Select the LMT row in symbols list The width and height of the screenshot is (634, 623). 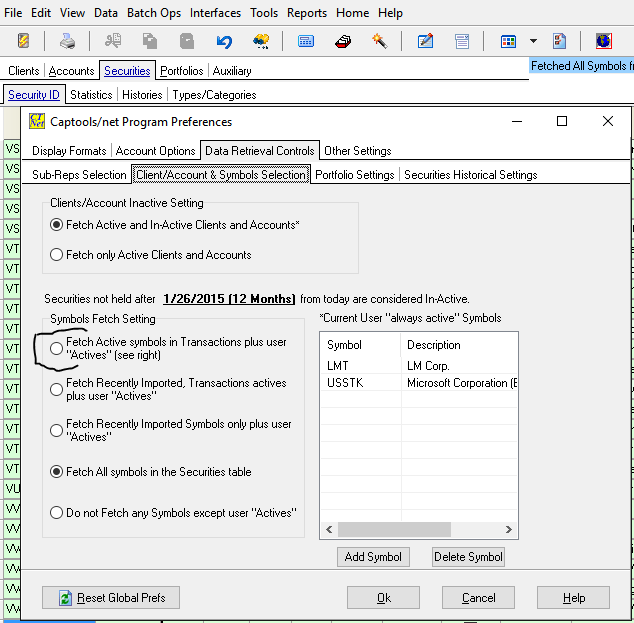pyautogui.click(x=360, y=366)
